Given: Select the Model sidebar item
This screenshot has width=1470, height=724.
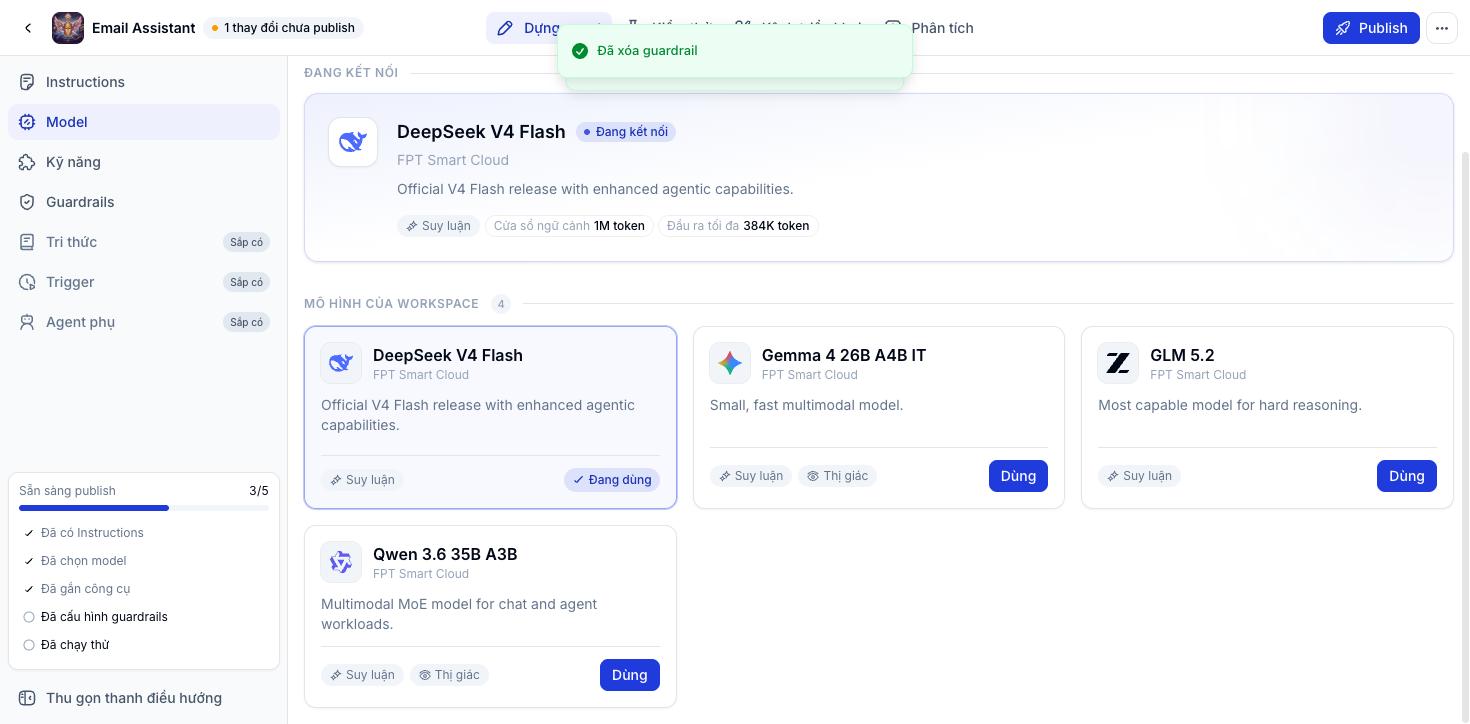Looking at the screenshot, I should tap(144, 122).
